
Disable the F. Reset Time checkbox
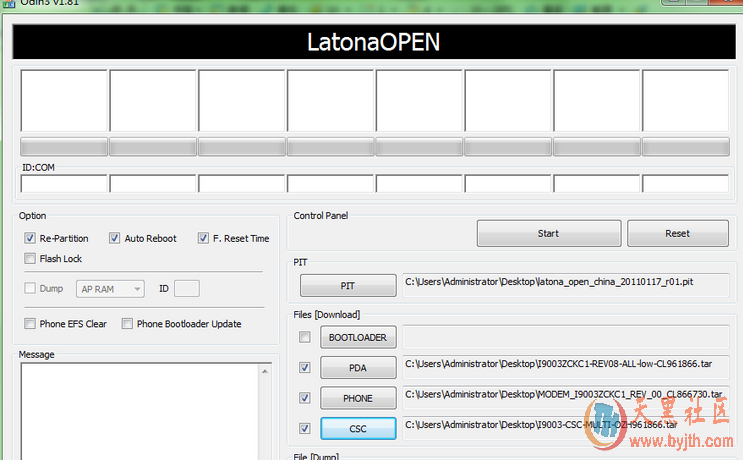(203, 239)
